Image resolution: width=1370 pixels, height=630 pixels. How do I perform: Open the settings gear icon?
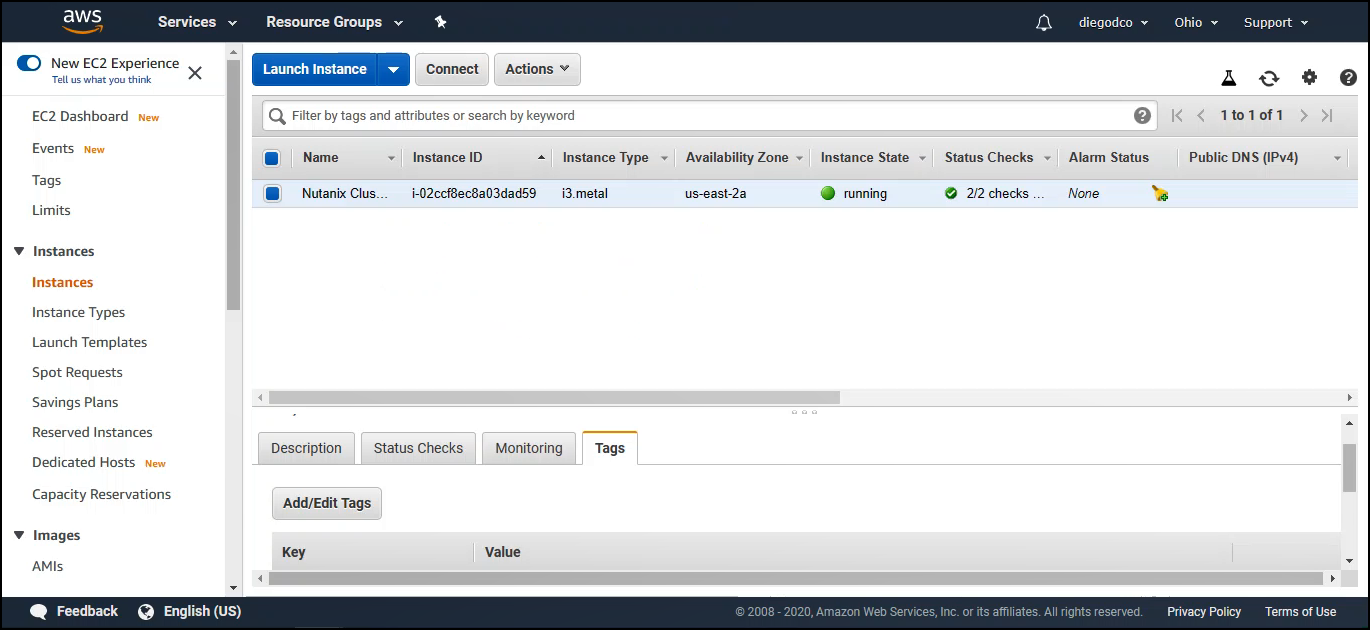pyautogui.click(x=1309, y=78)
